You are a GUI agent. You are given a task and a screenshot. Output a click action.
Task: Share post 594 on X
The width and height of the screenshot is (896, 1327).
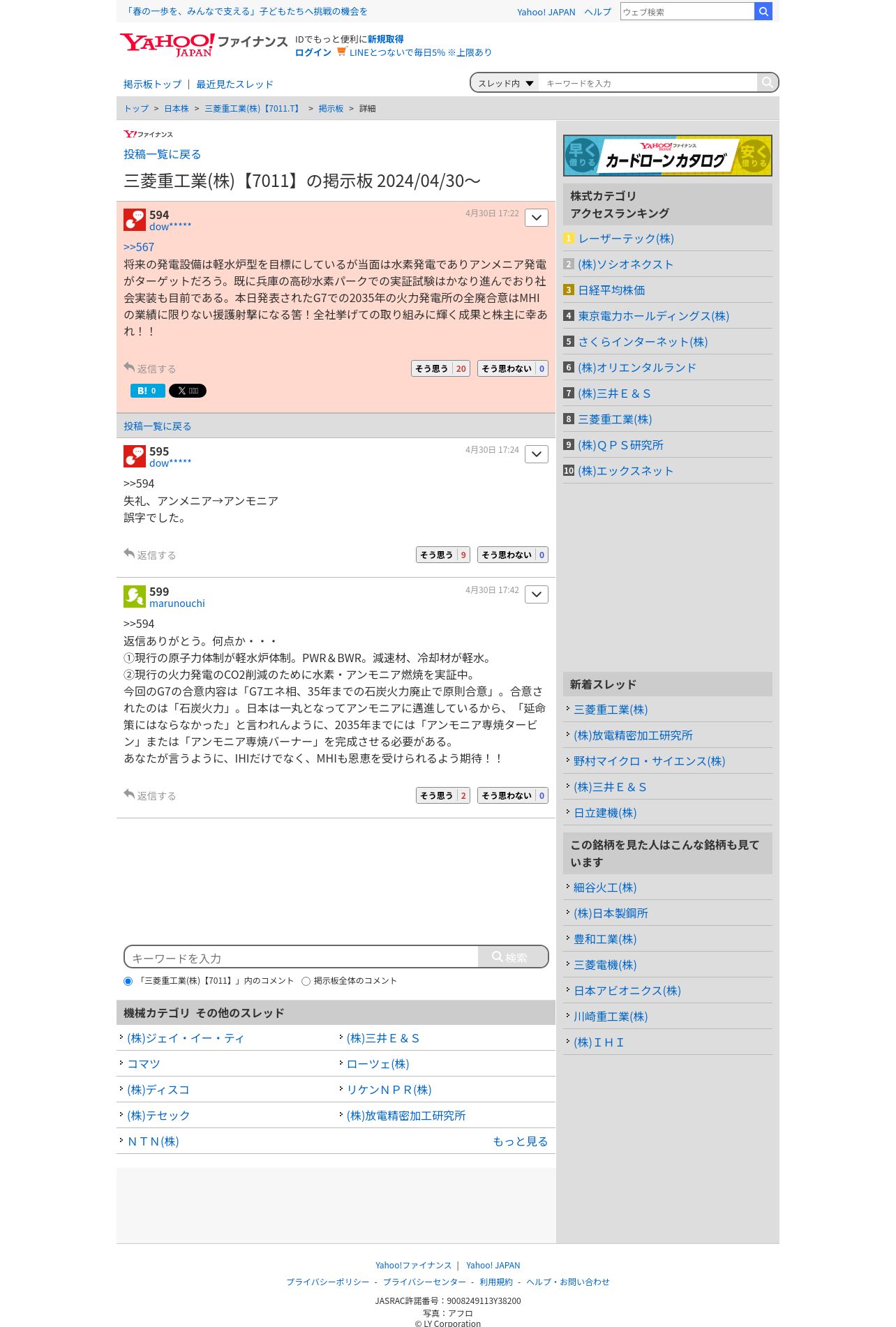[188, 391]
